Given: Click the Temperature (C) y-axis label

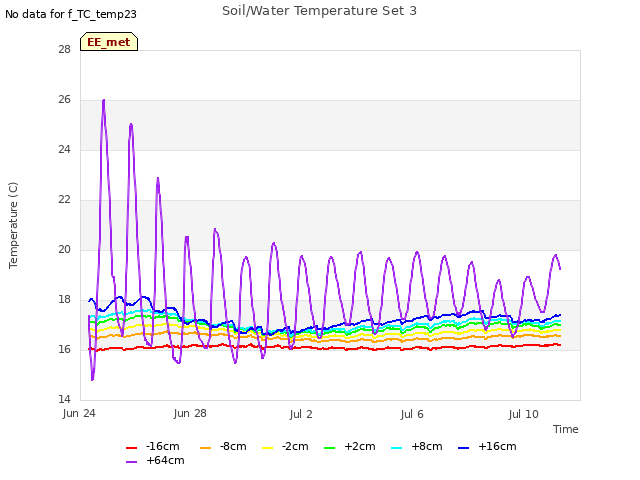Looking at the screenshot, I should tap(13, 225).
